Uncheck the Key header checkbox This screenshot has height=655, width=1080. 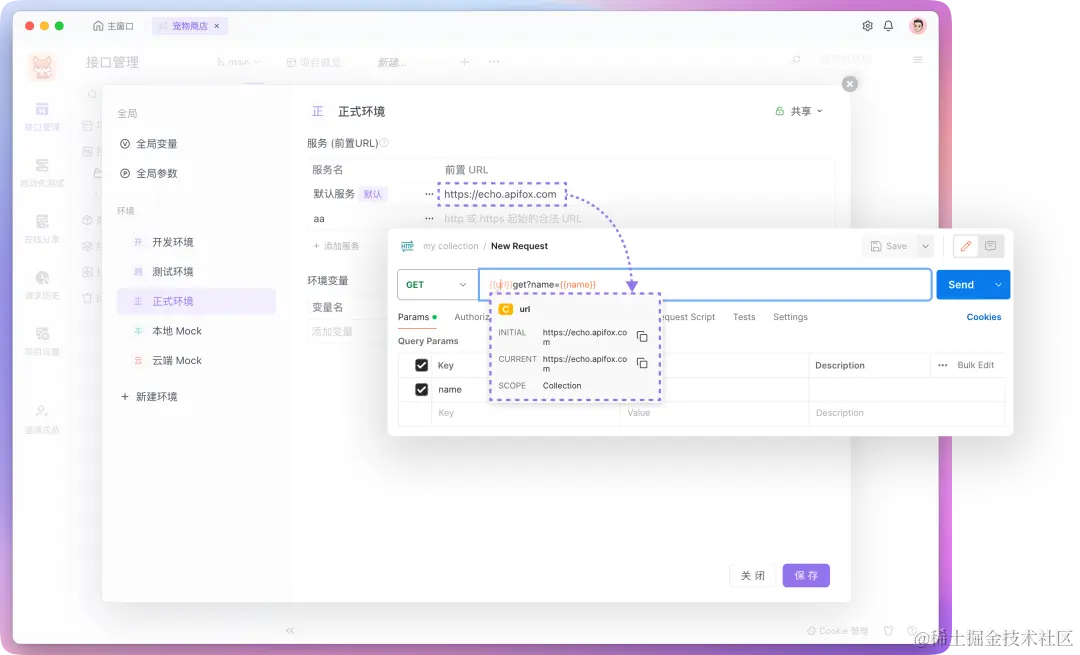point(422,364)
